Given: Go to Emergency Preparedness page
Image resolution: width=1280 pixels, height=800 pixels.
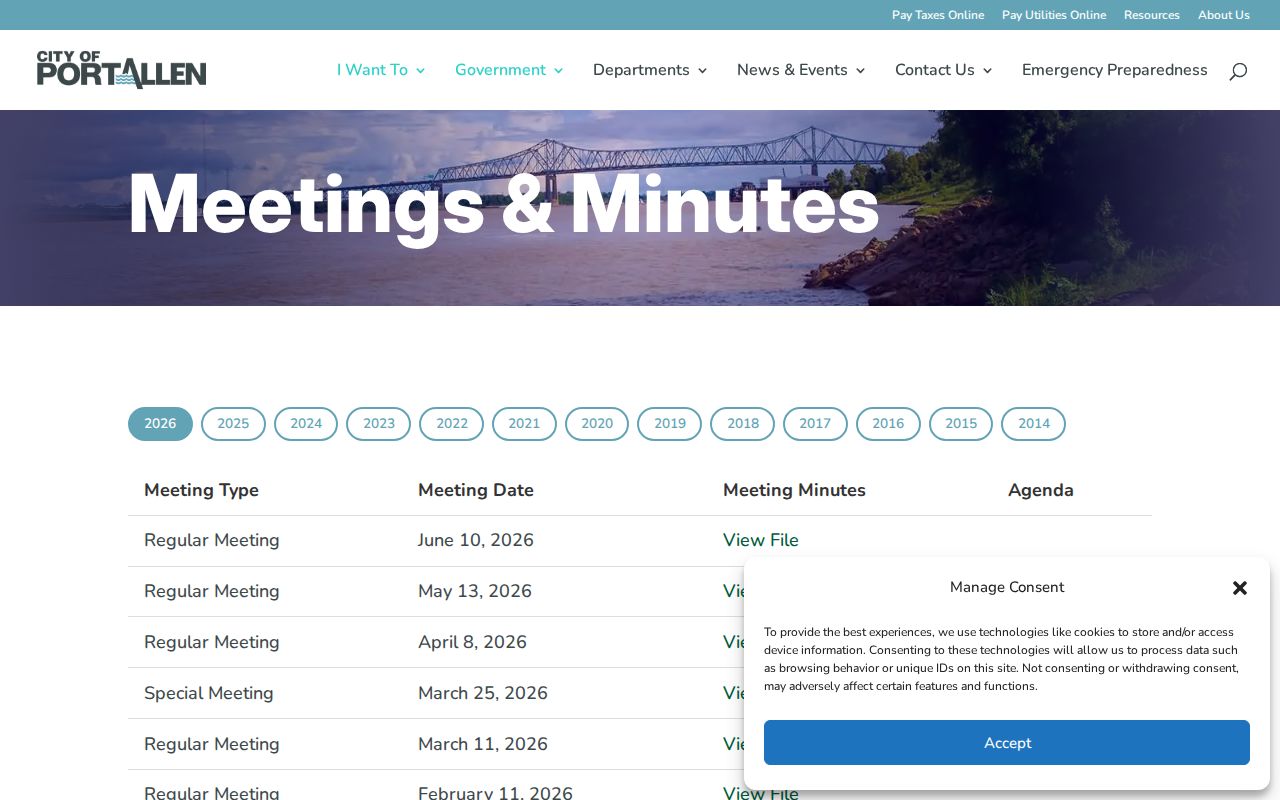Looking at the screenshot, I should click(1115, 70).
